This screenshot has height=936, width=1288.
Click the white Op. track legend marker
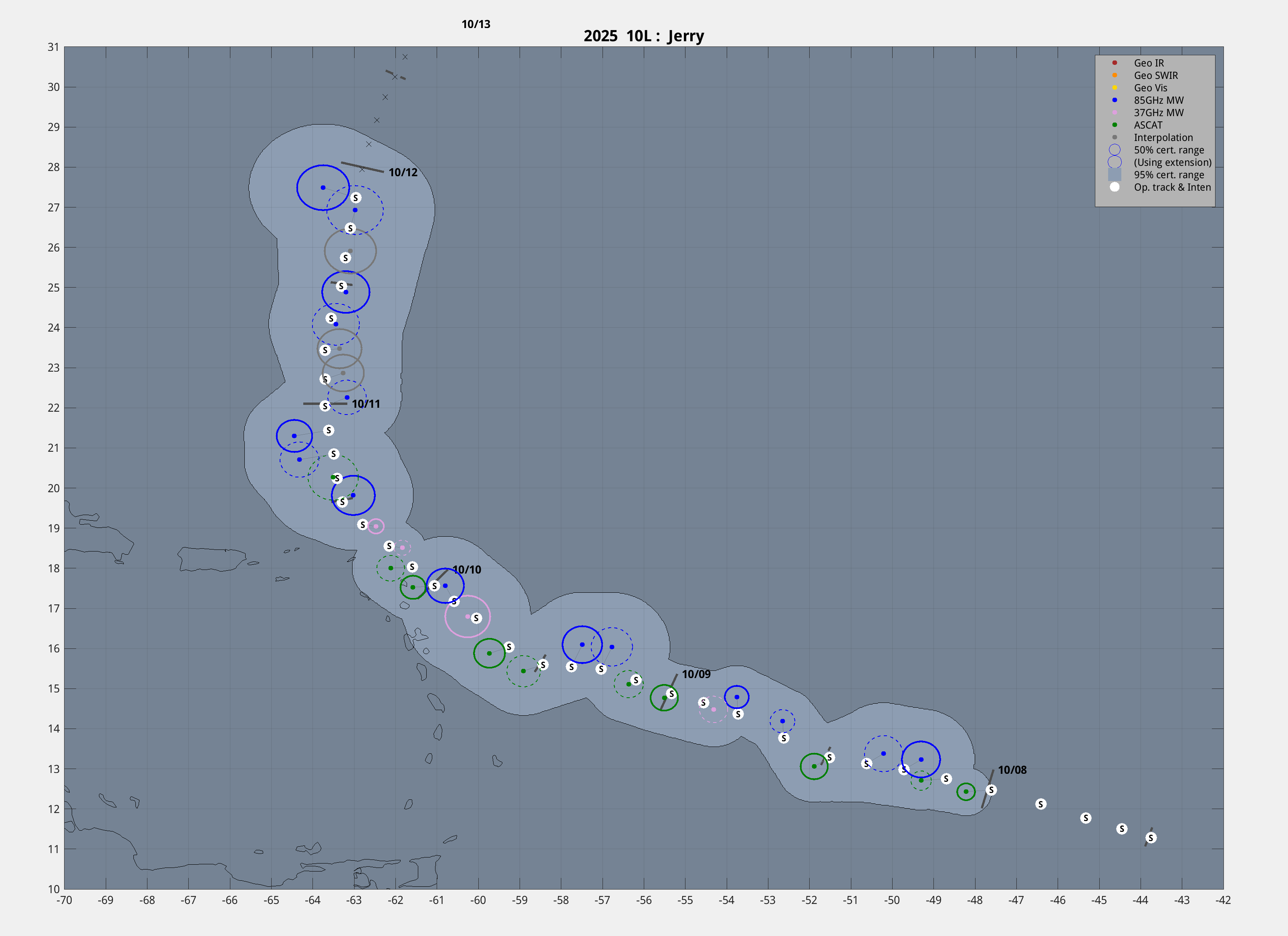1114,187
